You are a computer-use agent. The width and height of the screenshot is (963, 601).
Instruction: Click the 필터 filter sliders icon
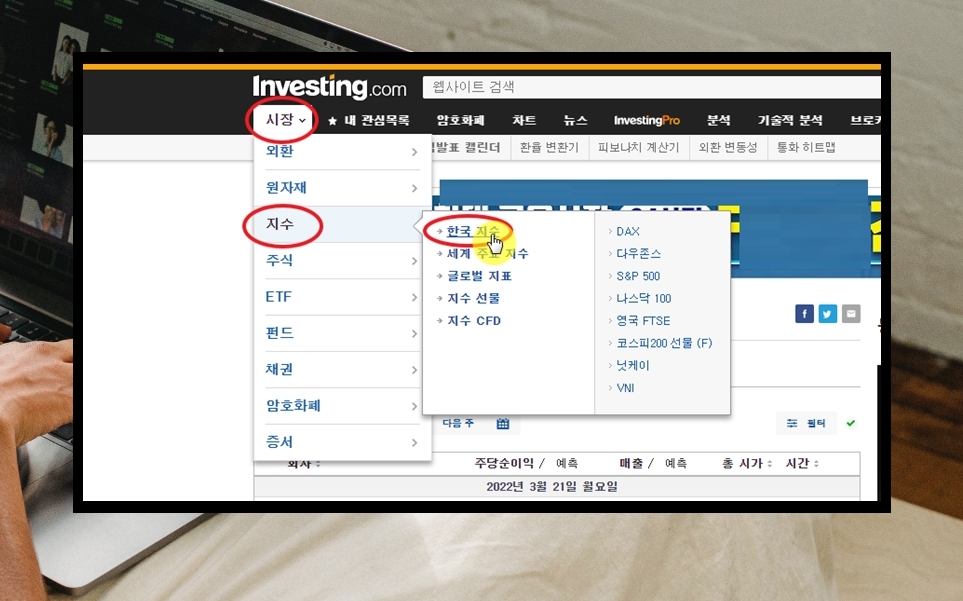792,423
